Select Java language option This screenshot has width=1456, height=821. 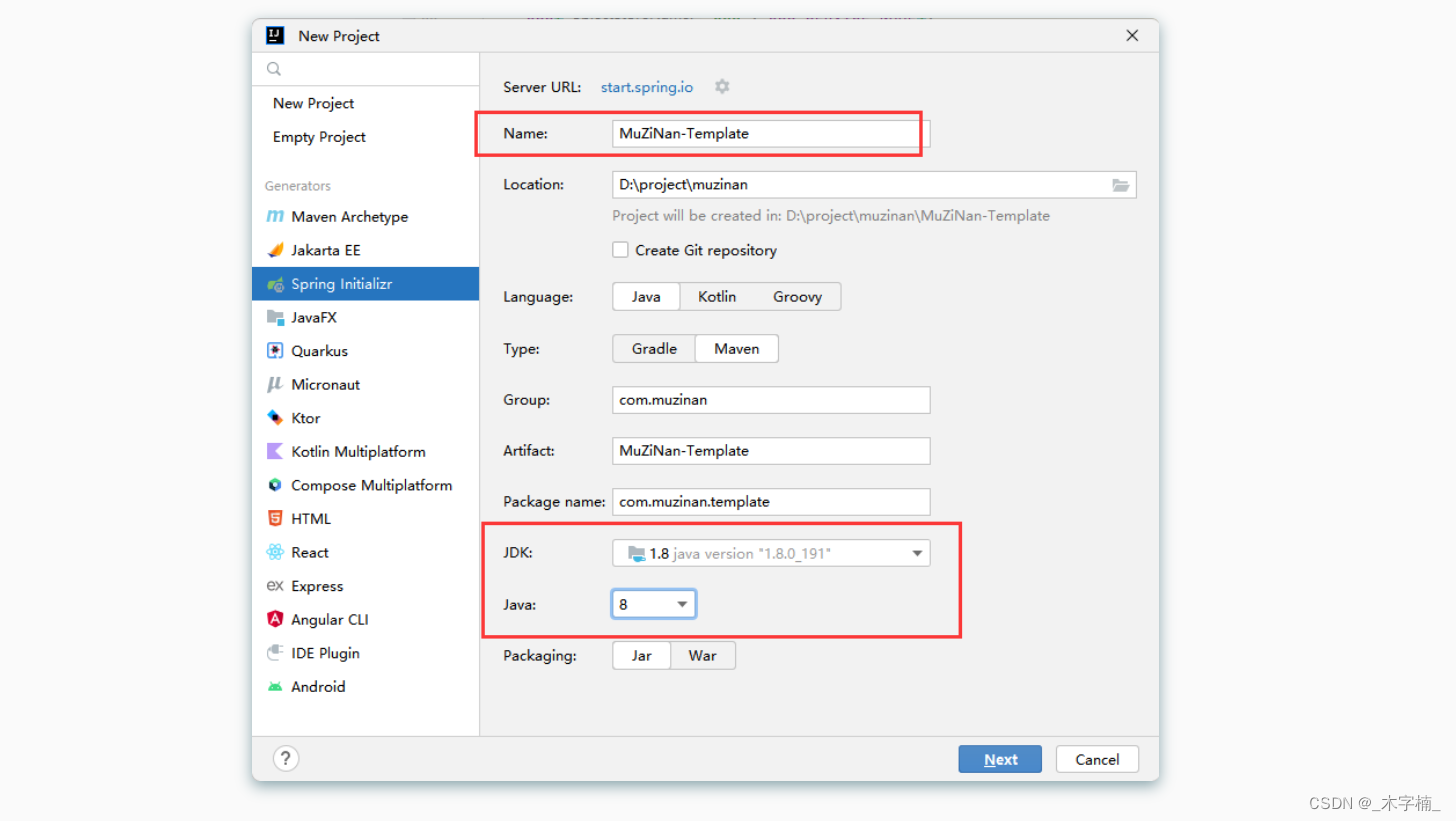coord(646,297)
